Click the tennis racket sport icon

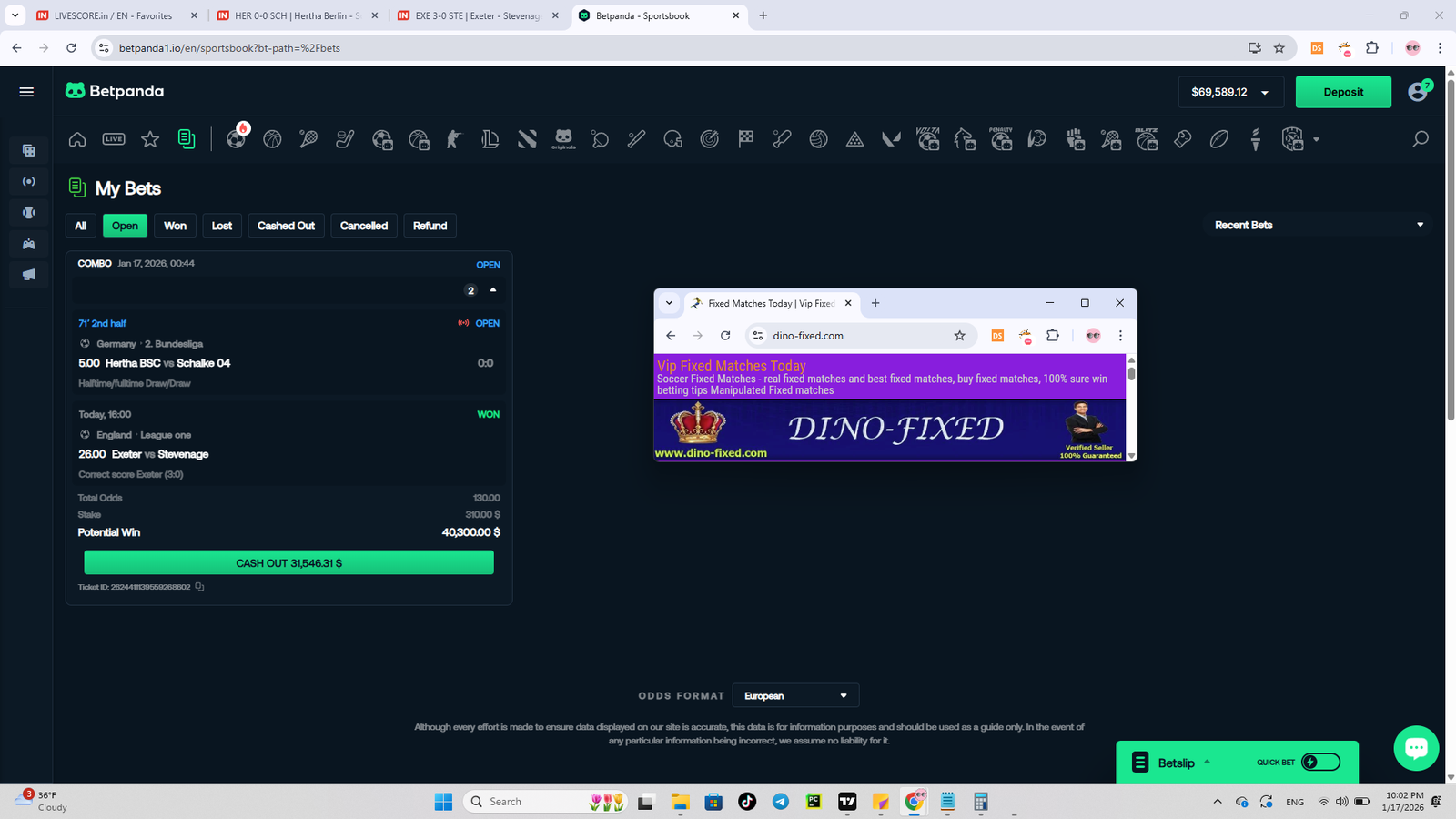(x=308, y=139)
